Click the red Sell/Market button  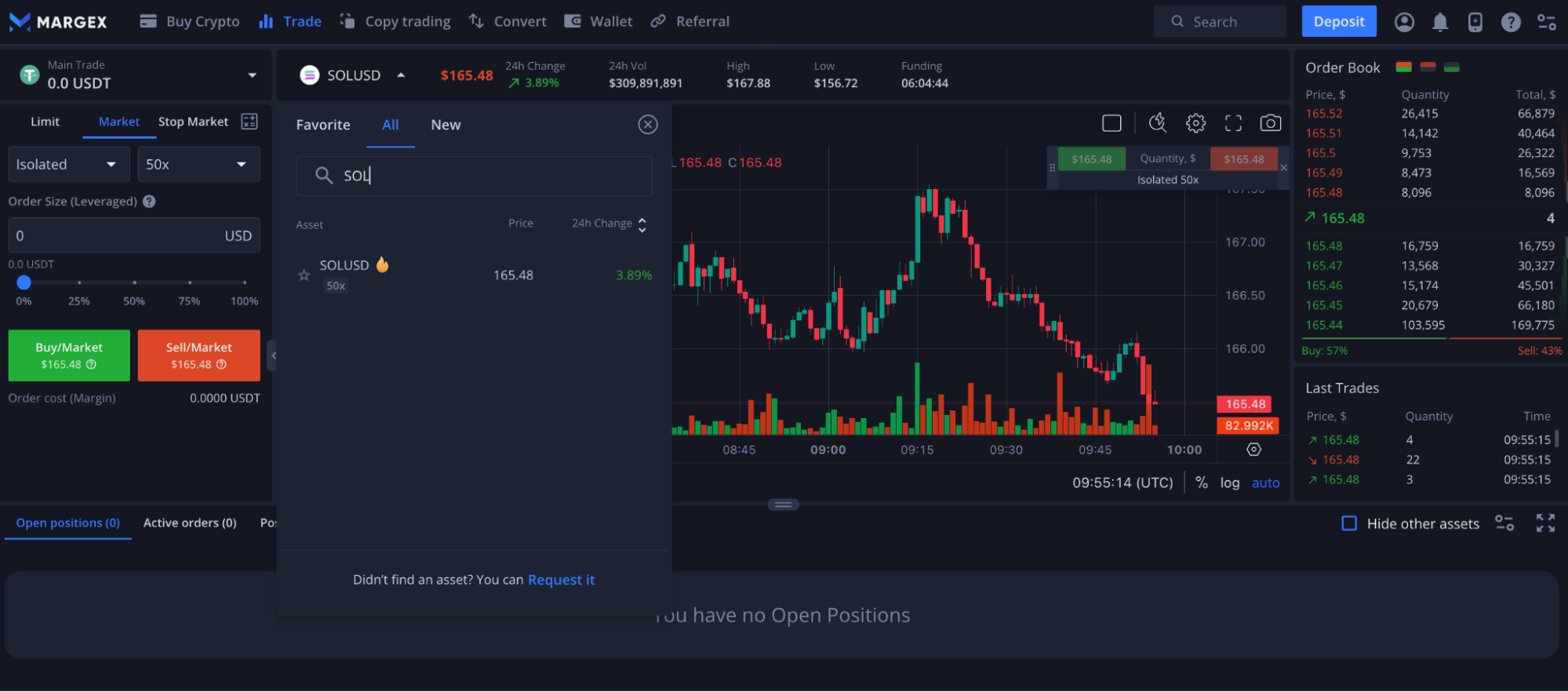[x=198, y=355]
